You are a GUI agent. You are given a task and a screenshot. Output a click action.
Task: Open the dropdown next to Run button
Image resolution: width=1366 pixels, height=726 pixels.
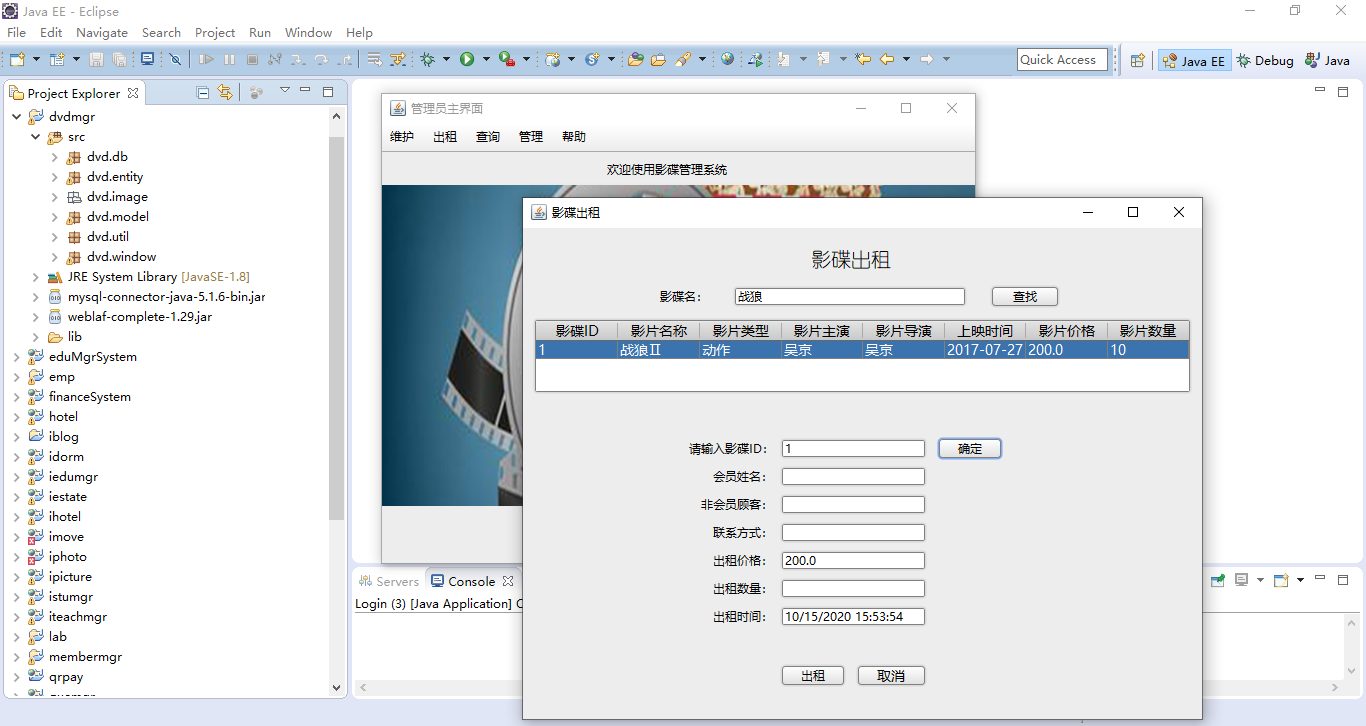coord(486,60)
